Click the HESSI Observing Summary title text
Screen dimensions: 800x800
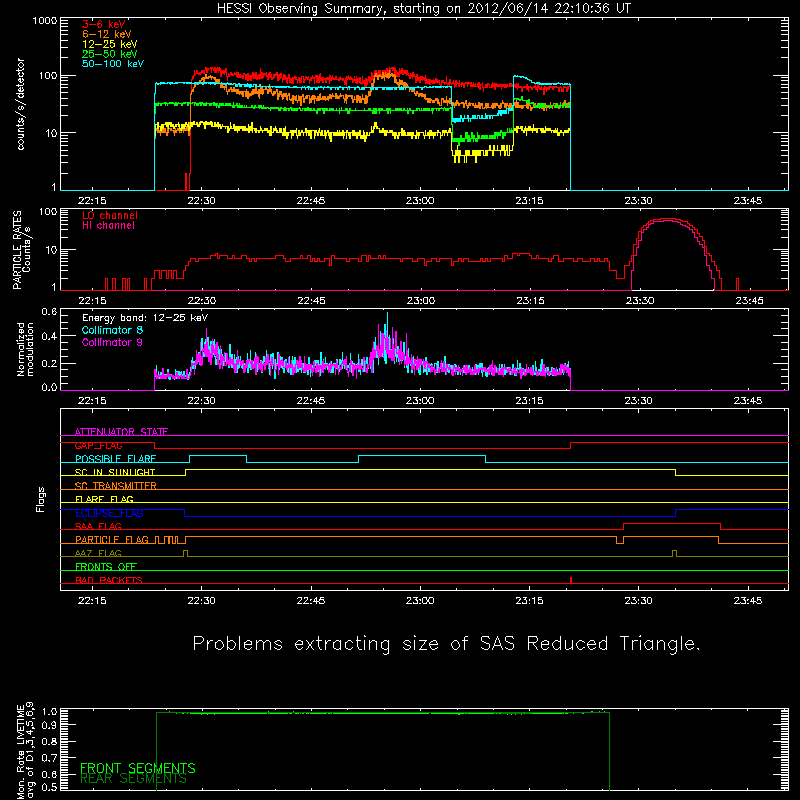(x=424, y=9)
